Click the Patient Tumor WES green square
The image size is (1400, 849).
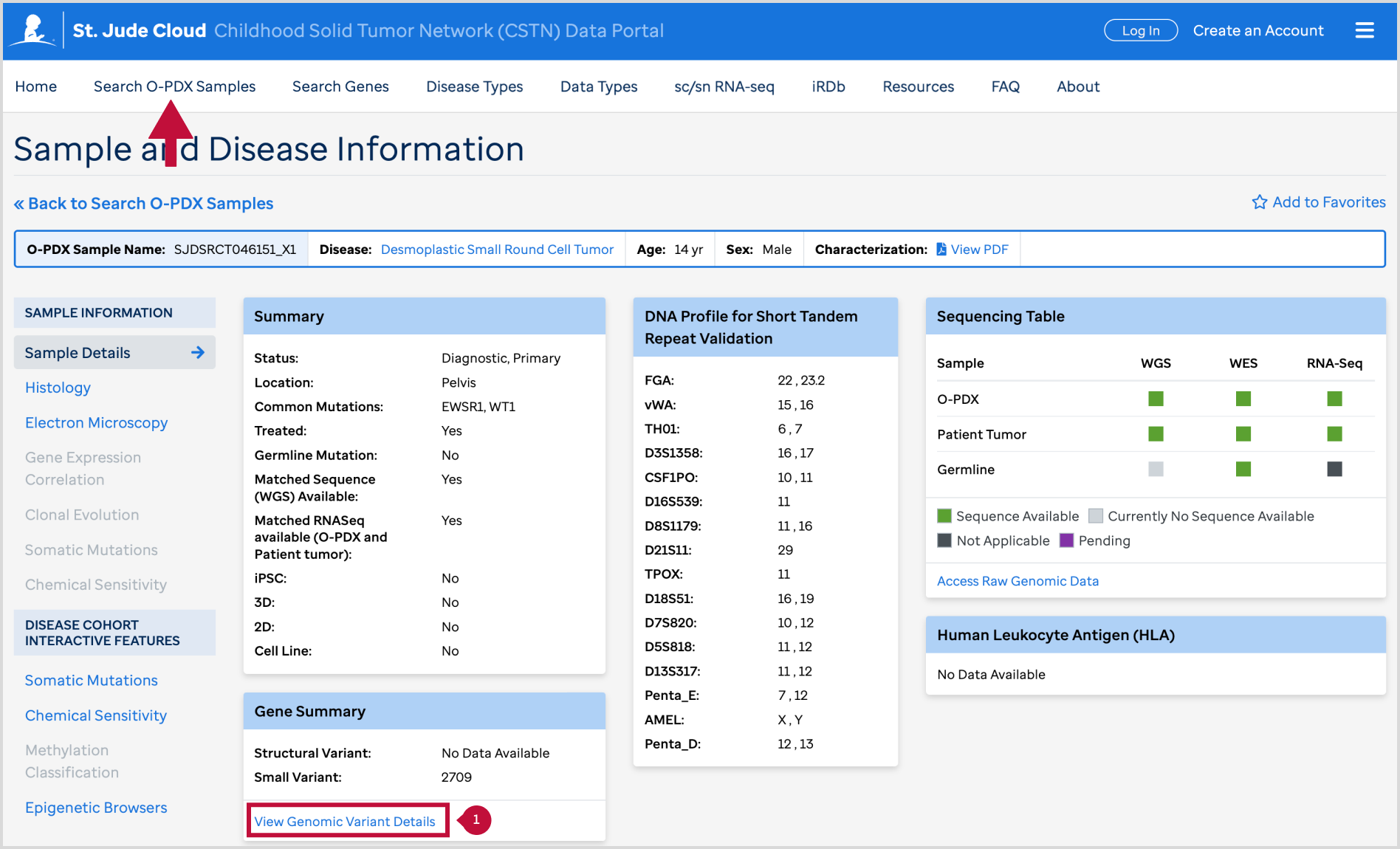pos(1243,434)
